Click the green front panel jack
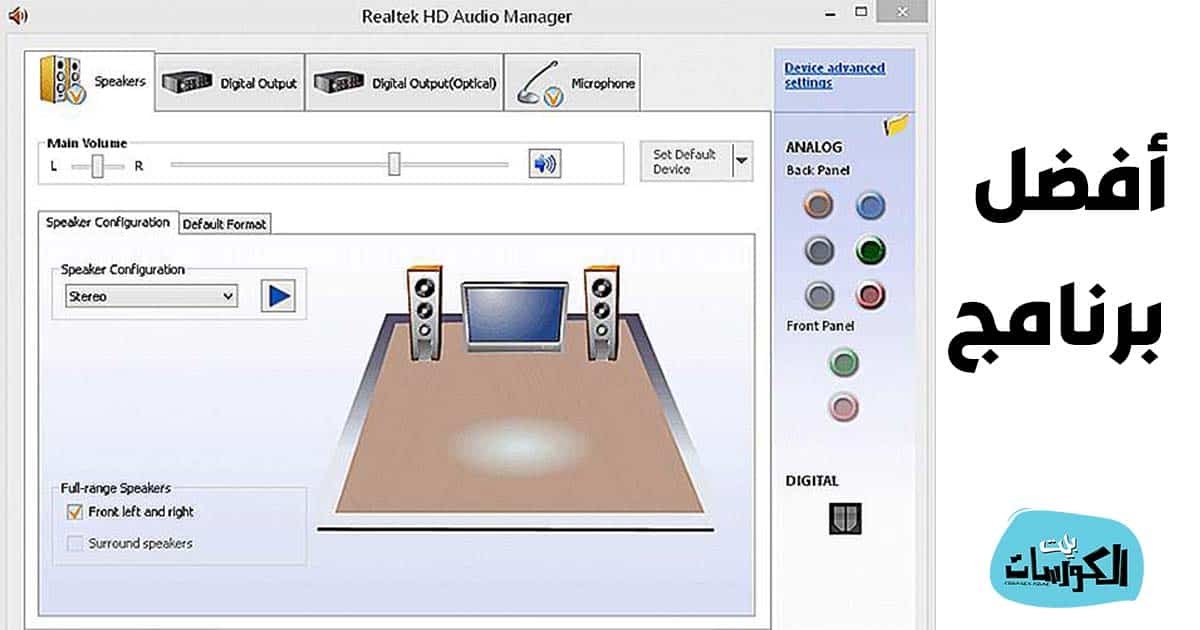 coord(845,362)
